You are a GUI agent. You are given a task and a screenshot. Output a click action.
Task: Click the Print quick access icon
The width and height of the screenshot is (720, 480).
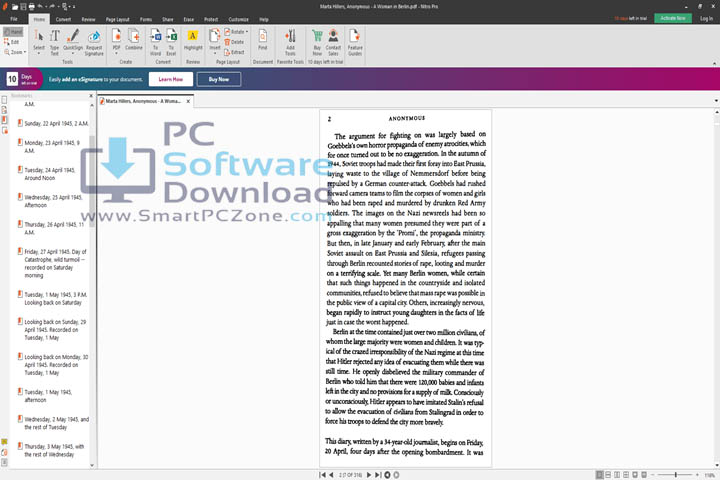[31, 6]
